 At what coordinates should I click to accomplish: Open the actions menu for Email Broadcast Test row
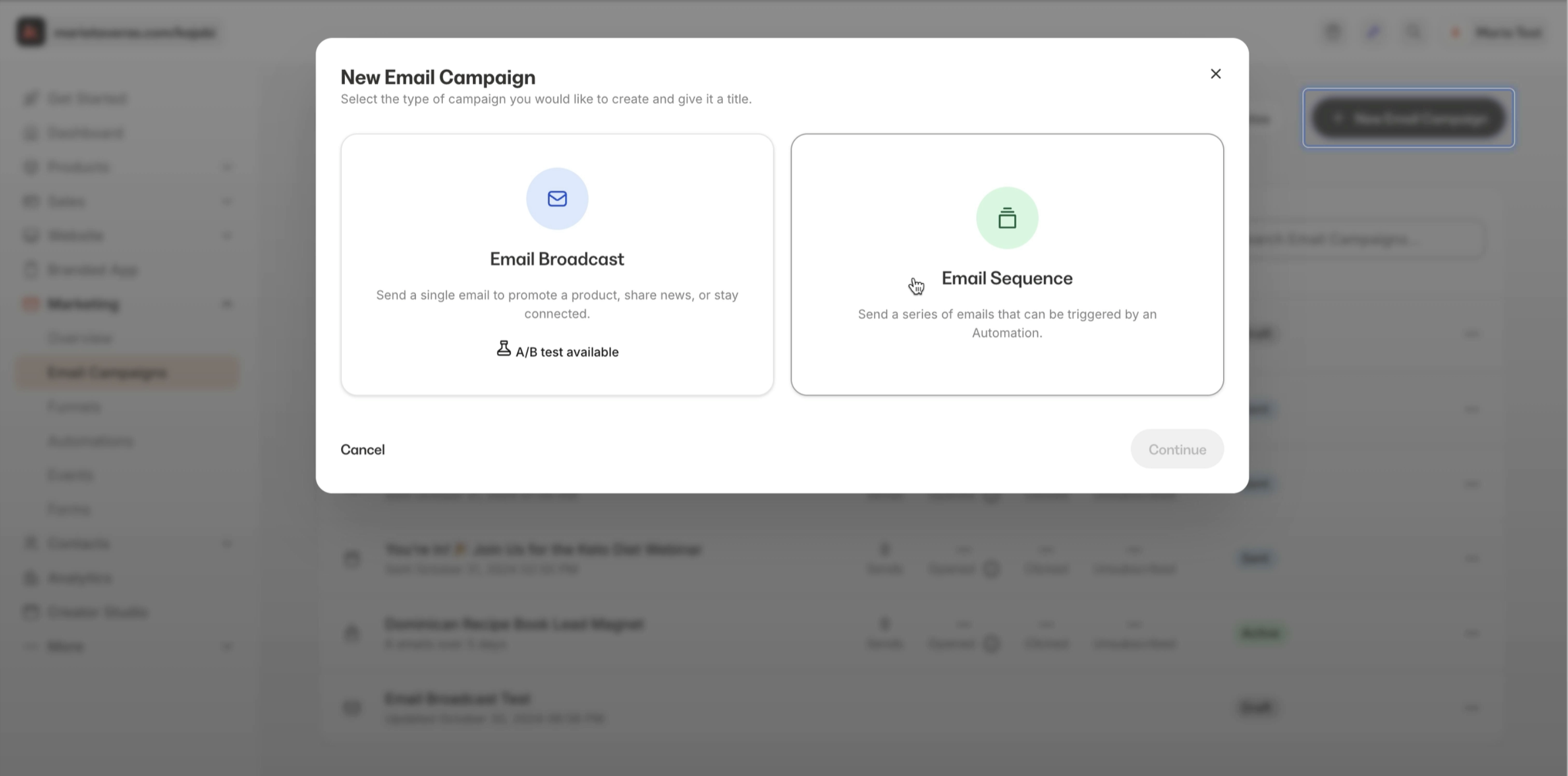coord(1472,707)
